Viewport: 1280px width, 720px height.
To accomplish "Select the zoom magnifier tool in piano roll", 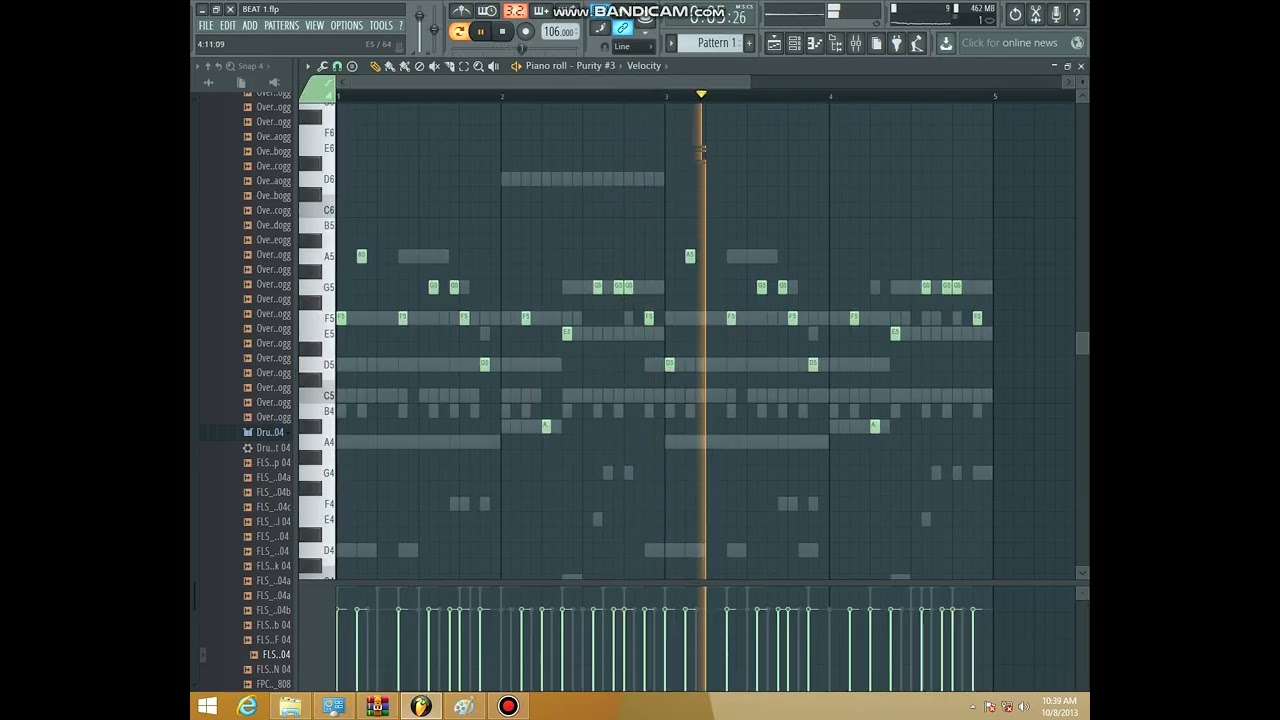I will click(x=478, y=66).
